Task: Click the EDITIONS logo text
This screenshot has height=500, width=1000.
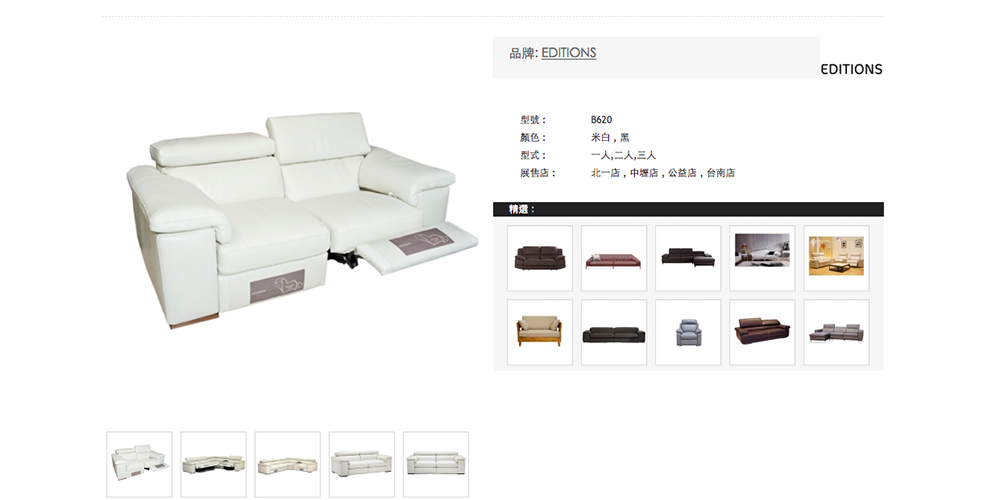Action: [x=851, y=70]
